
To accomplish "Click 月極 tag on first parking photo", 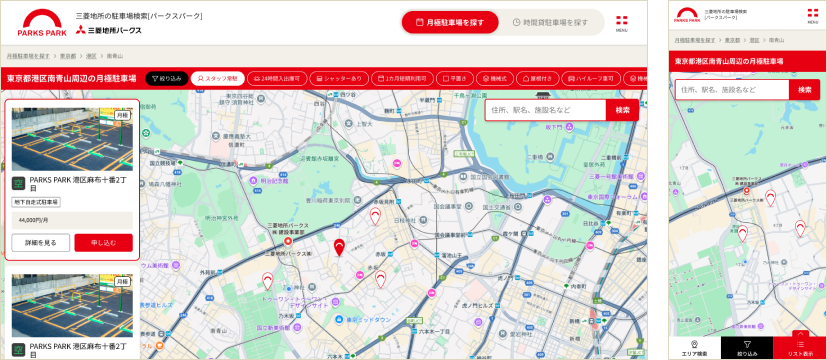I will (x=122, y=115).
